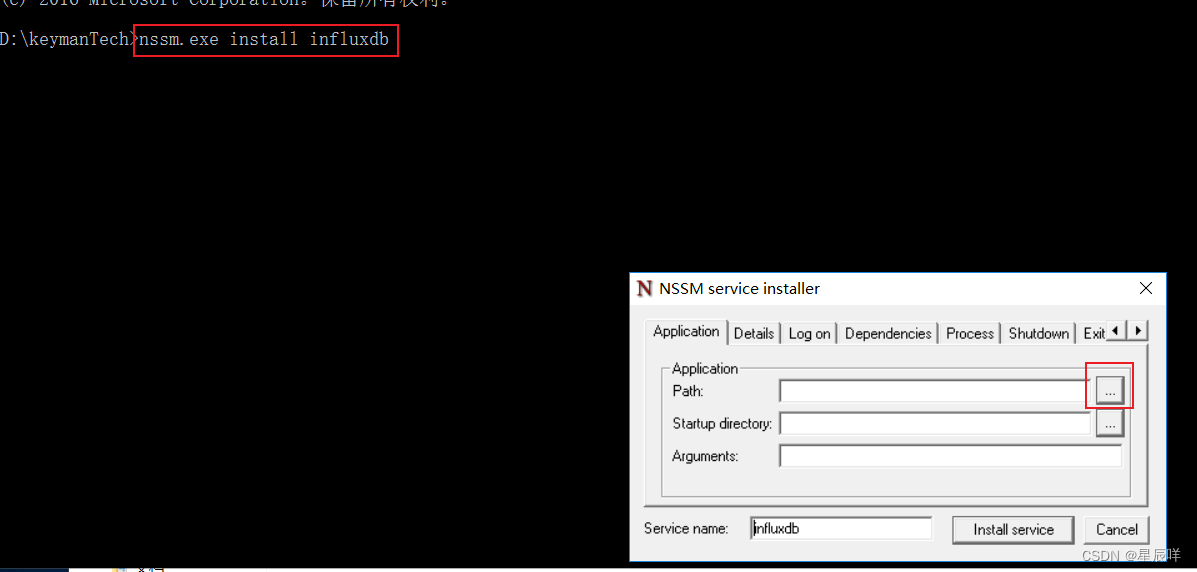Switch to the Details tab
This screenshot has height=572, width=1197.
pos(754,334)
